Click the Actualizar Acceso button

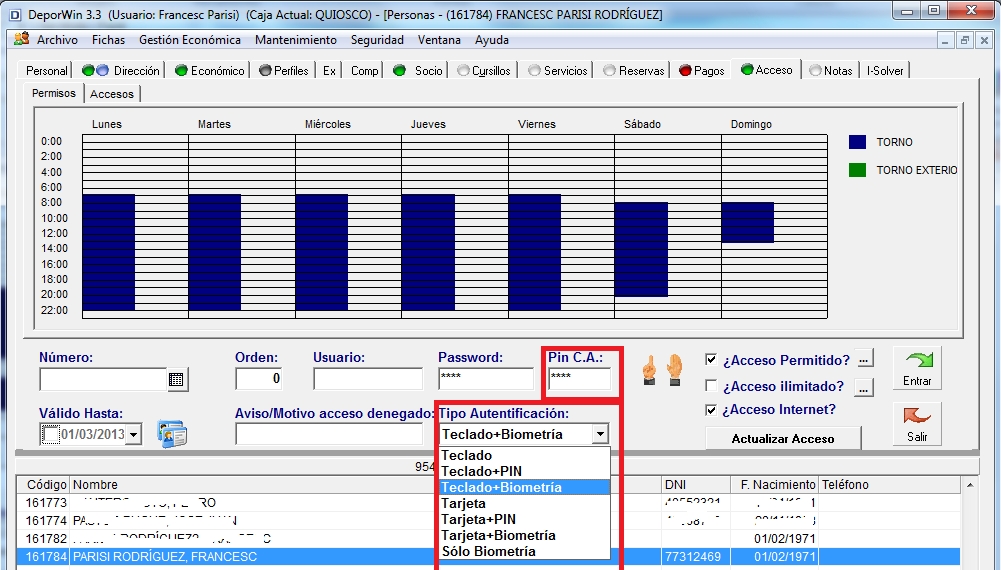[x=783, y=439]
